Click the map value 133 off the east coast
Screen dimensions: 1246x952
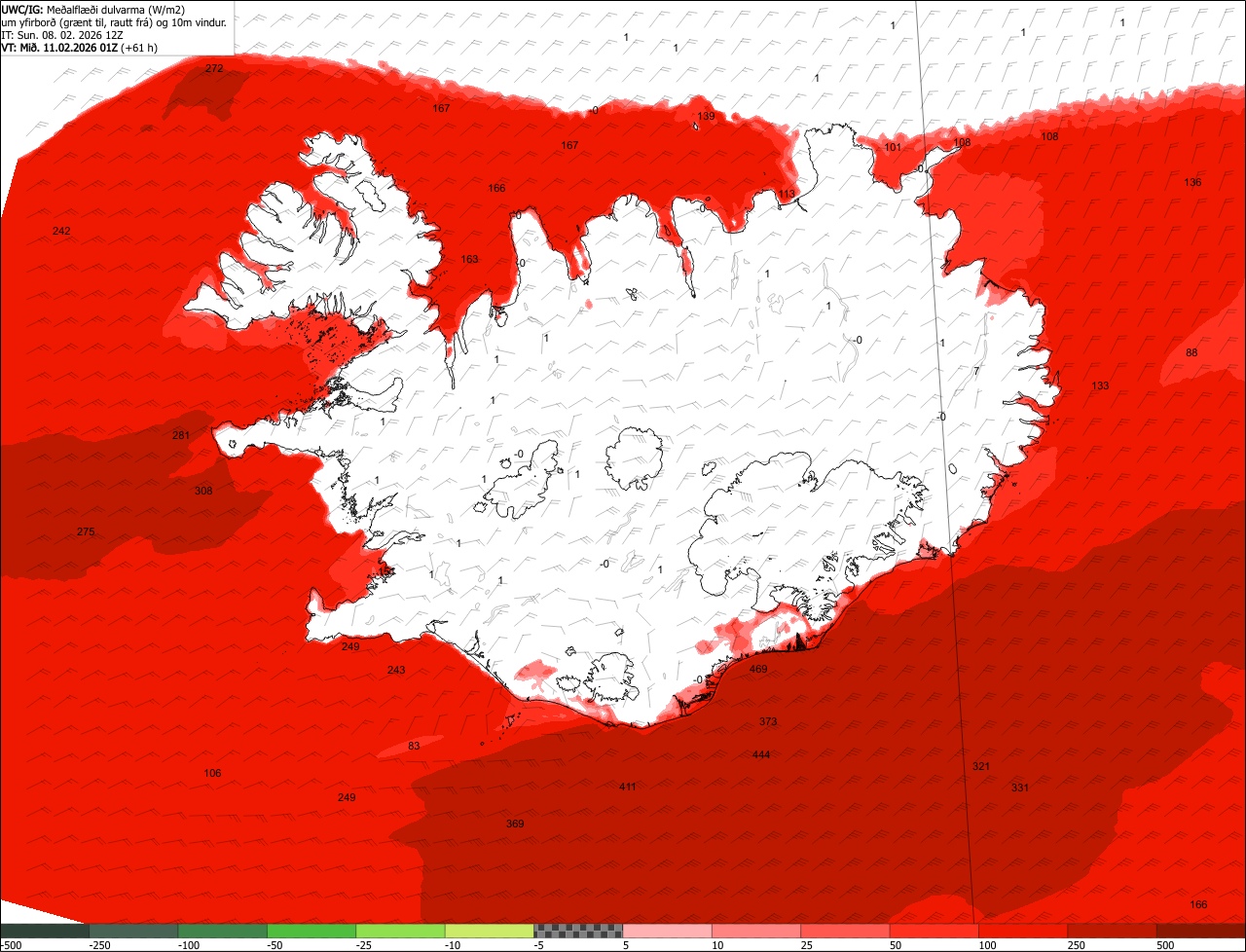pos(1100,386)
